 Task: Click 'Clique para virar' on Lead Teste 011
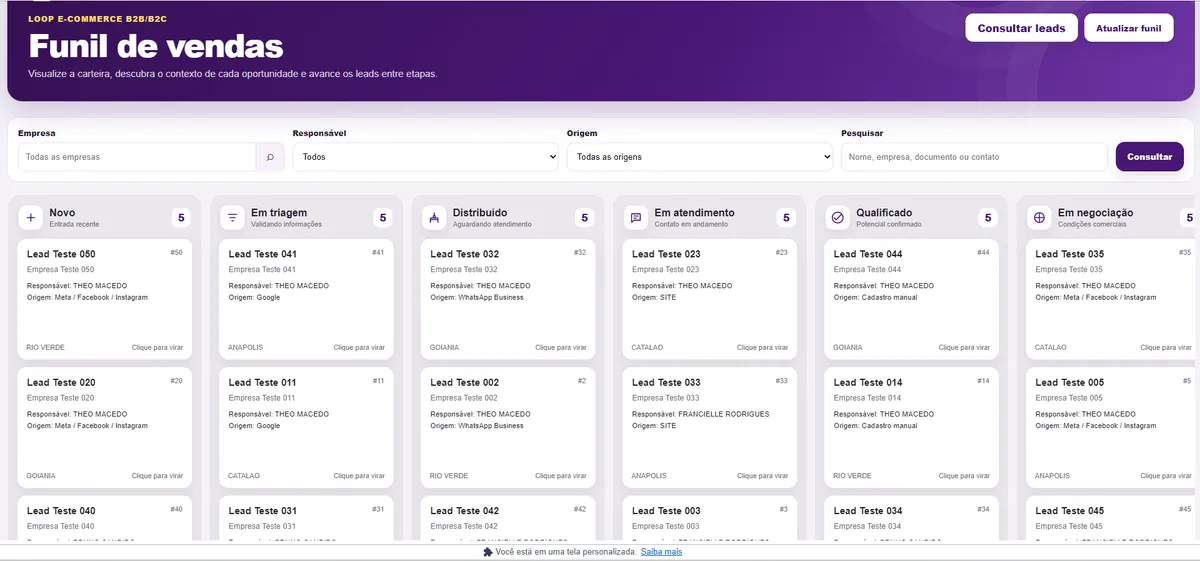pos(359,476)
